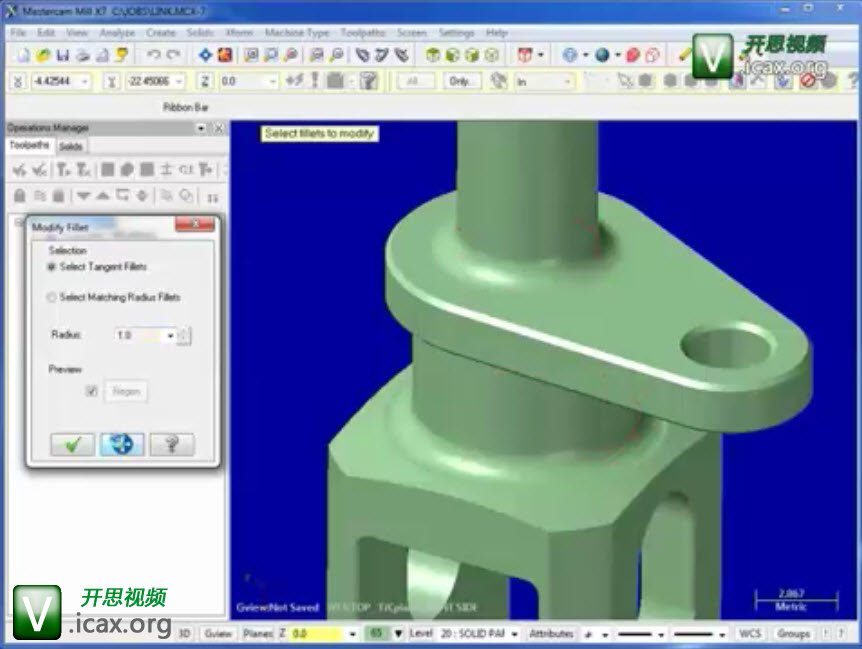Click the New file icon in toolbar
This screenshot has height=649, width=862.
[24, 55]
